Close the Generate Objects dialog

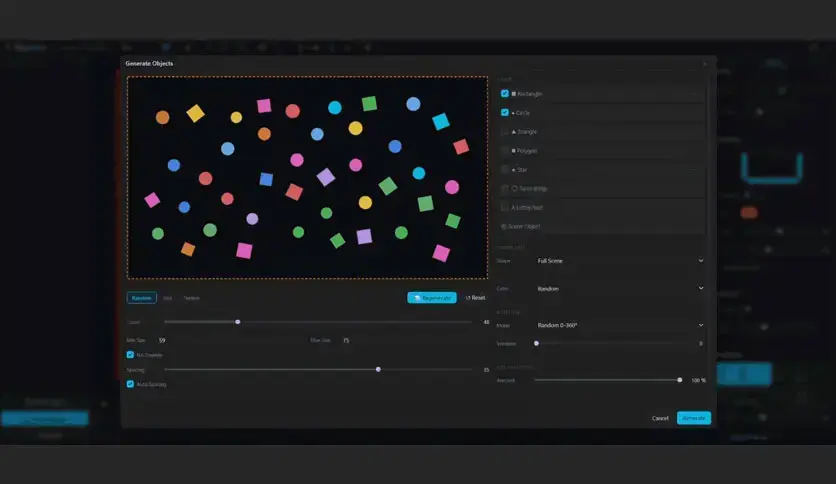[704, 63]
